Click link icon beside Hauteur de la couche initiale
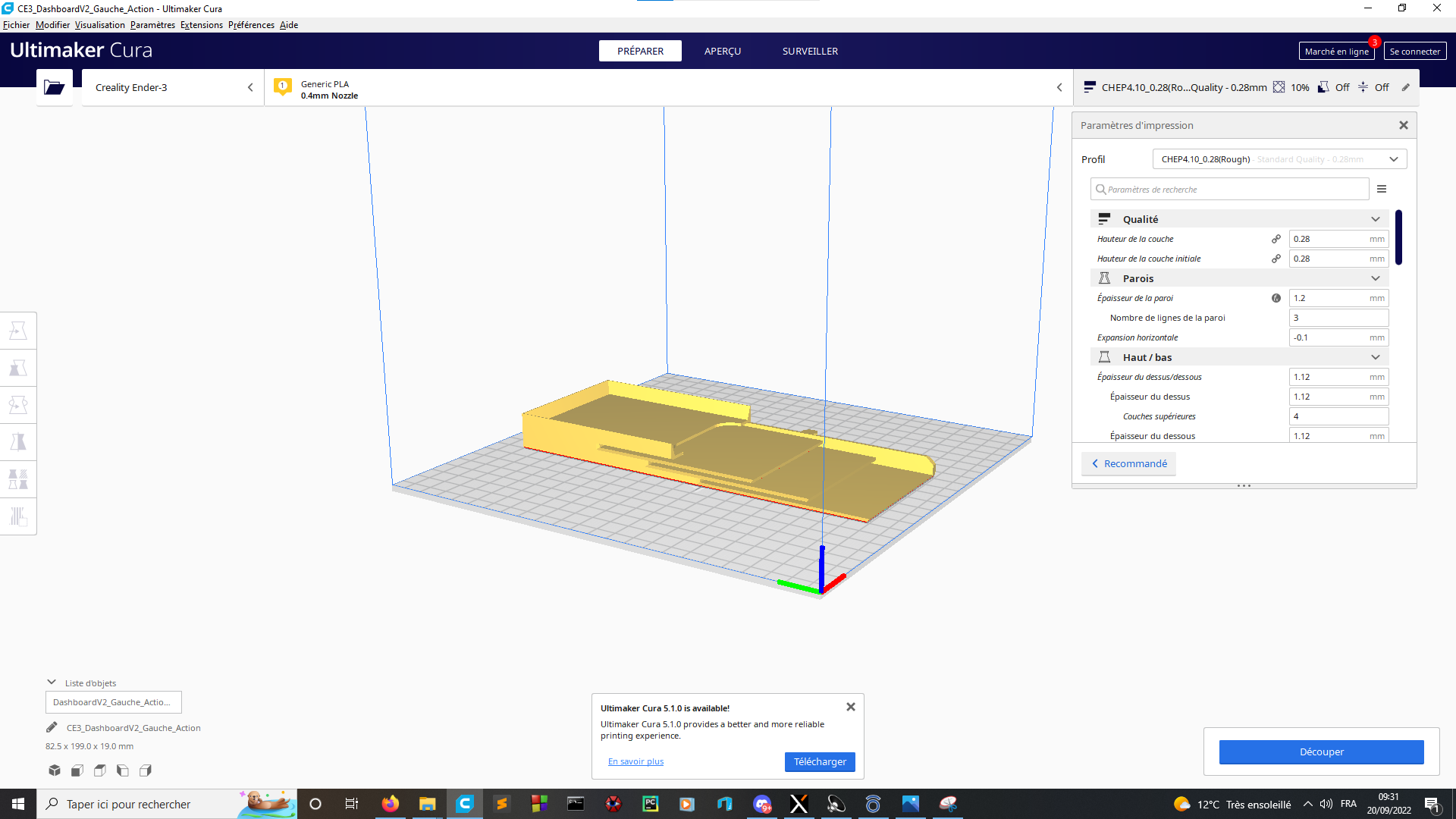The image size is (1456, 819). [x=1276, y=259]
